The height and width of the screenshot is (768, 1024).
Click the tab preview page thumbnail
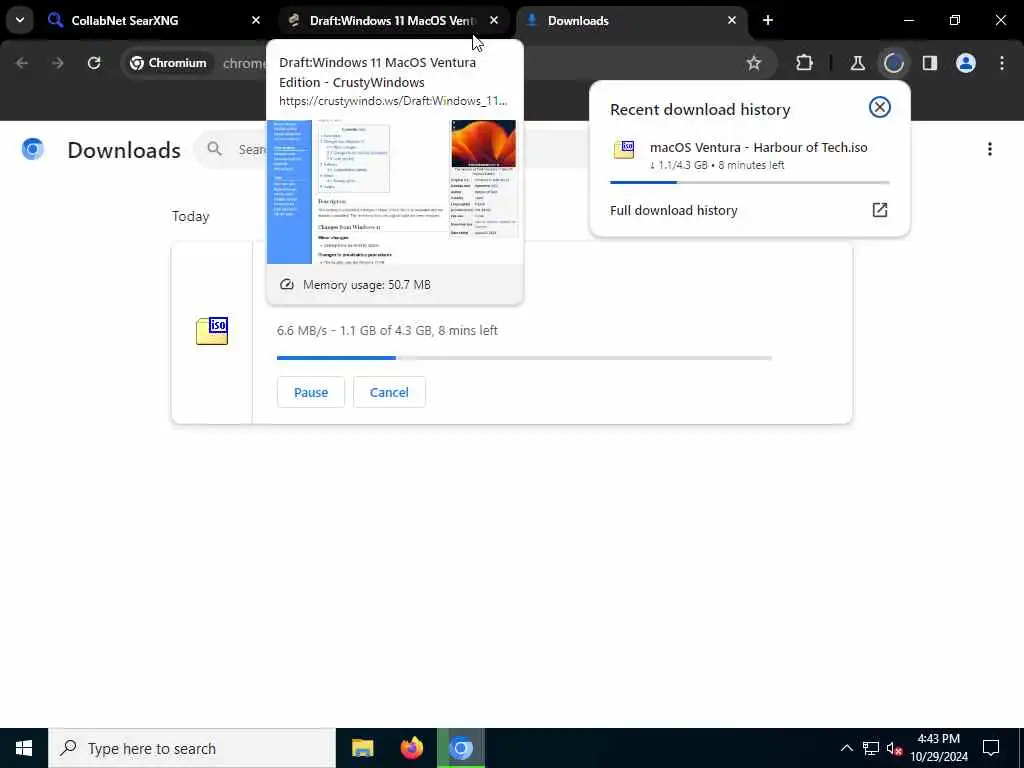tap(394, 191)
